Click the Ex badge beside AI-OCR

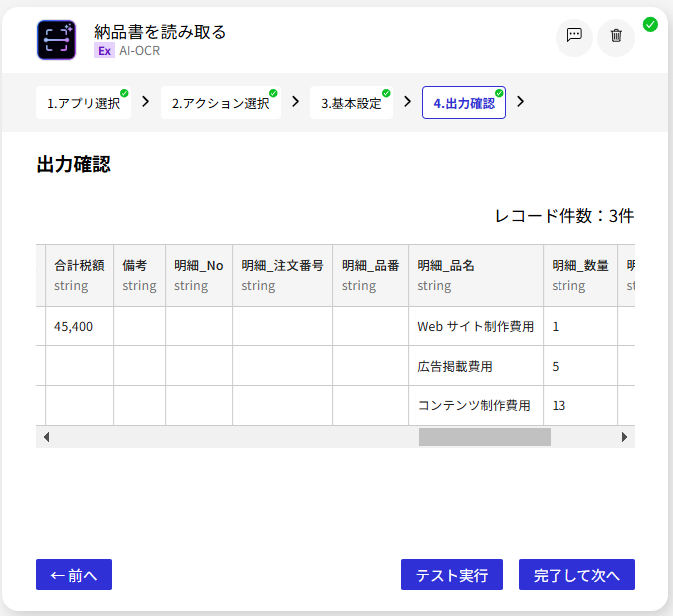pos(104,51)
